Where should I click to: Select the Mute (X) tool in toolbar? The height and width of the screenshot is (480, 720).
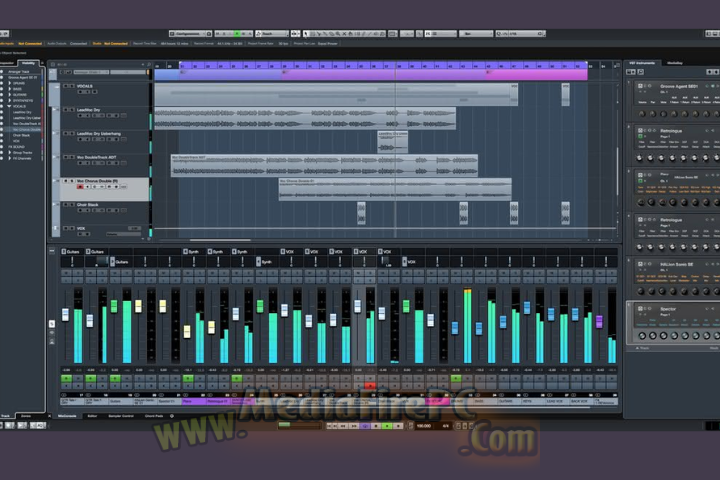344,34
